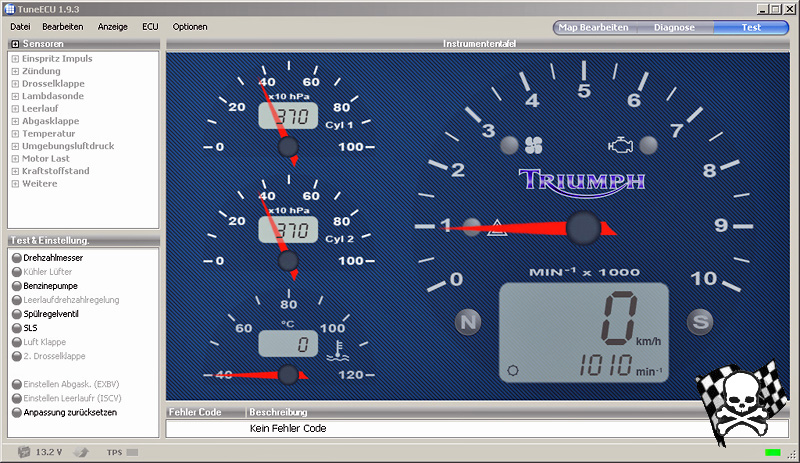Click the neutral gear N indicator
This screenshot has width=800, height=463.
pos(467,322)
